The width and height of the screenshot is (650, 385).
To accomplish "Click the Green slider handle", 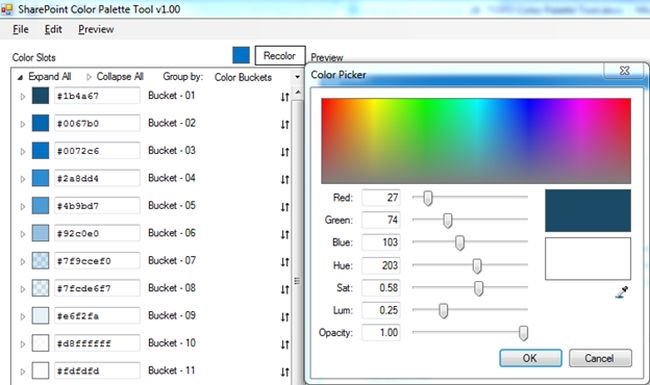I will 447,220.
